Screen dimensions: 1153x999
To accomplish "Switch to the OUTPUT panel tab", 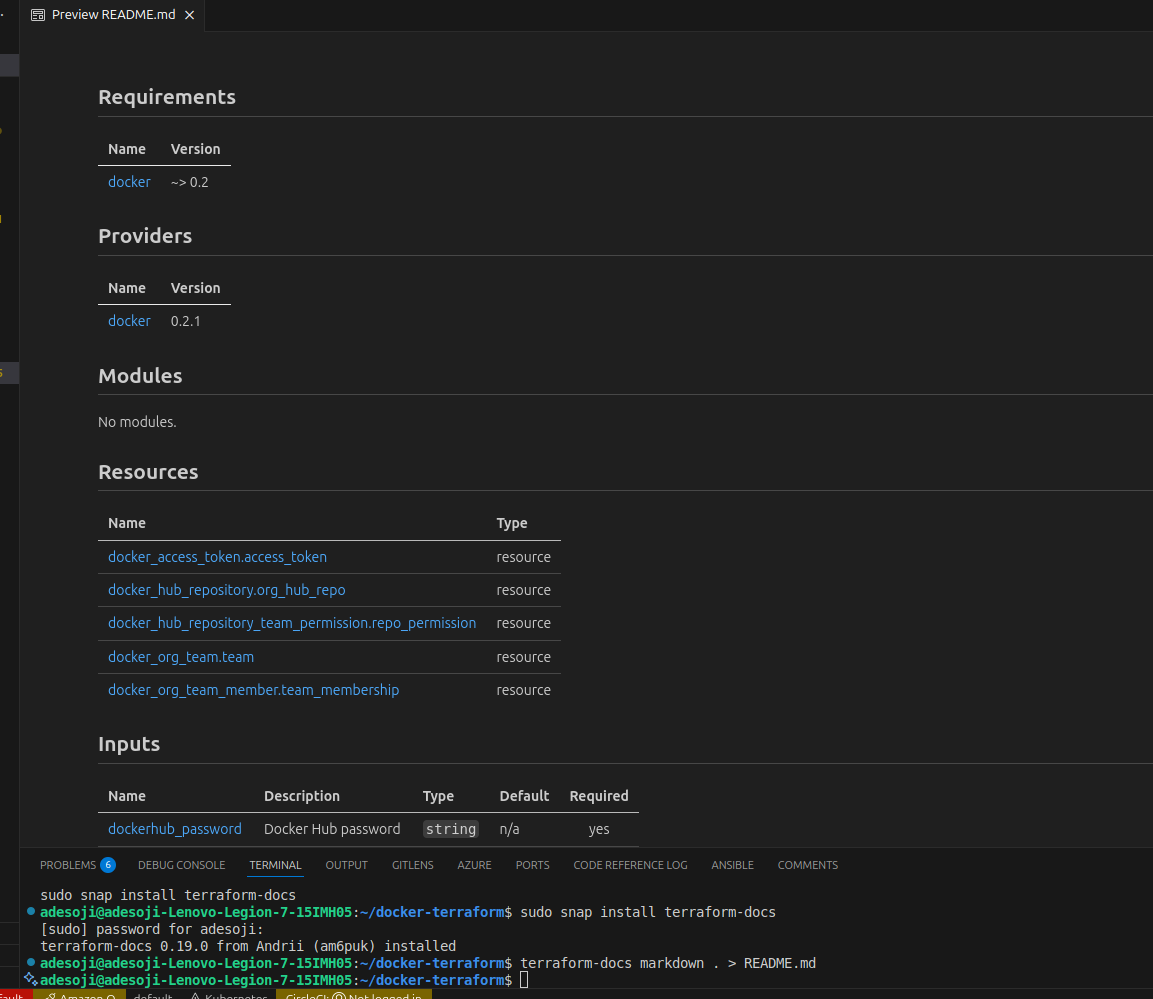I will coord(346,864).
